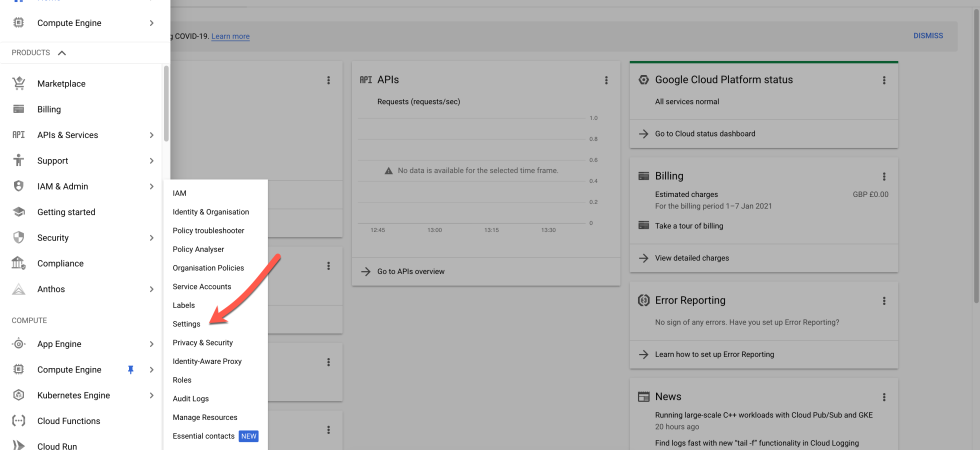The width and height of the screenshot is (980, 450).
Task: Expand the App Engine submenu chevron
Action: [x=151, y=344]
